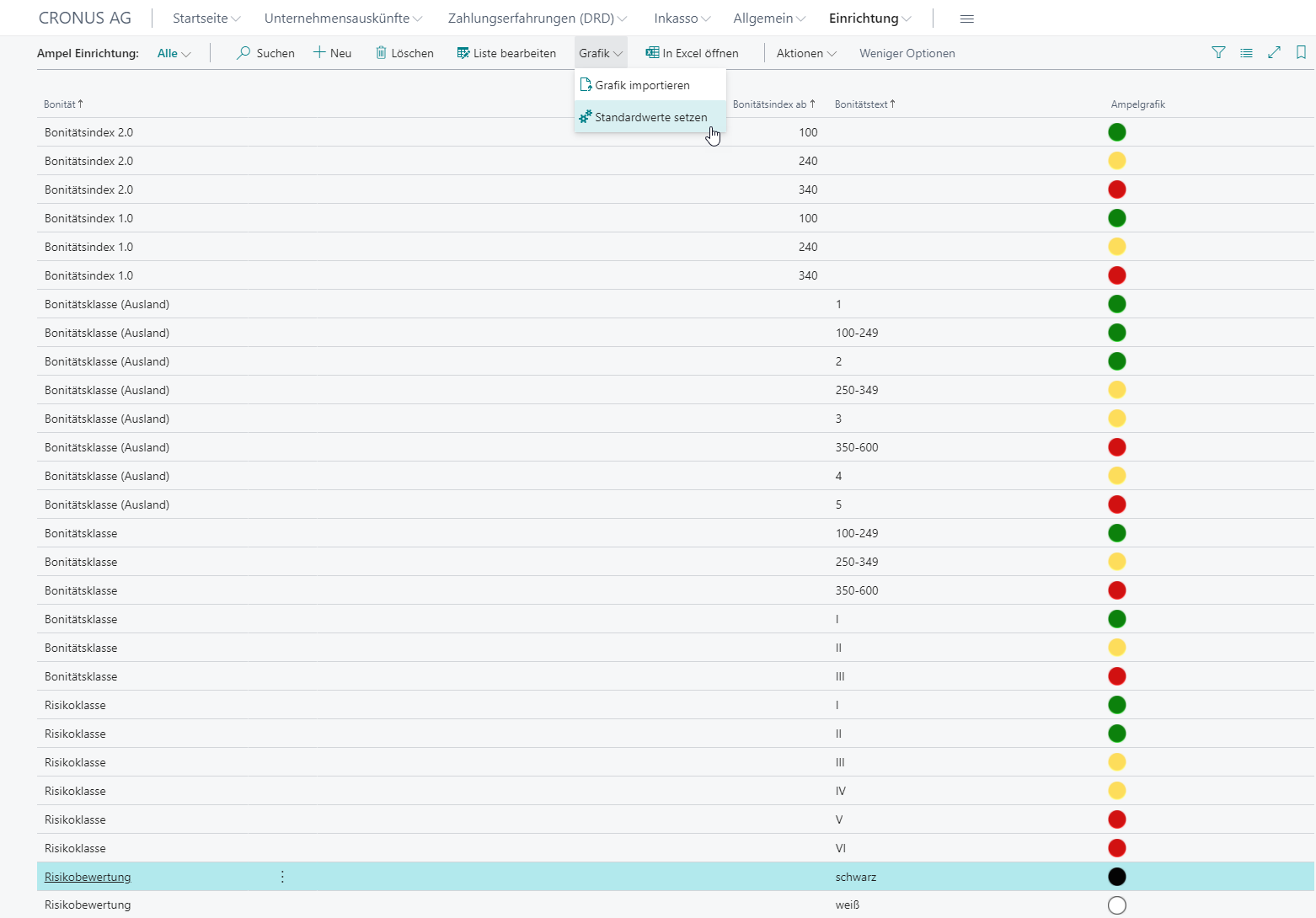The image size is (1316, 918).
Task: Click the black Ampelgrafik circle for schwarz
Action: coord(1117,877)
